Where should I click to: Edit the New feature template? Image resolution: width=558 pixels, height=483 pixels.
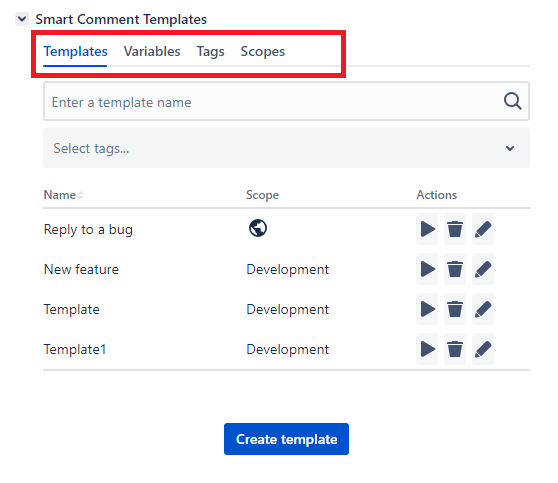(x=483, y=269)
